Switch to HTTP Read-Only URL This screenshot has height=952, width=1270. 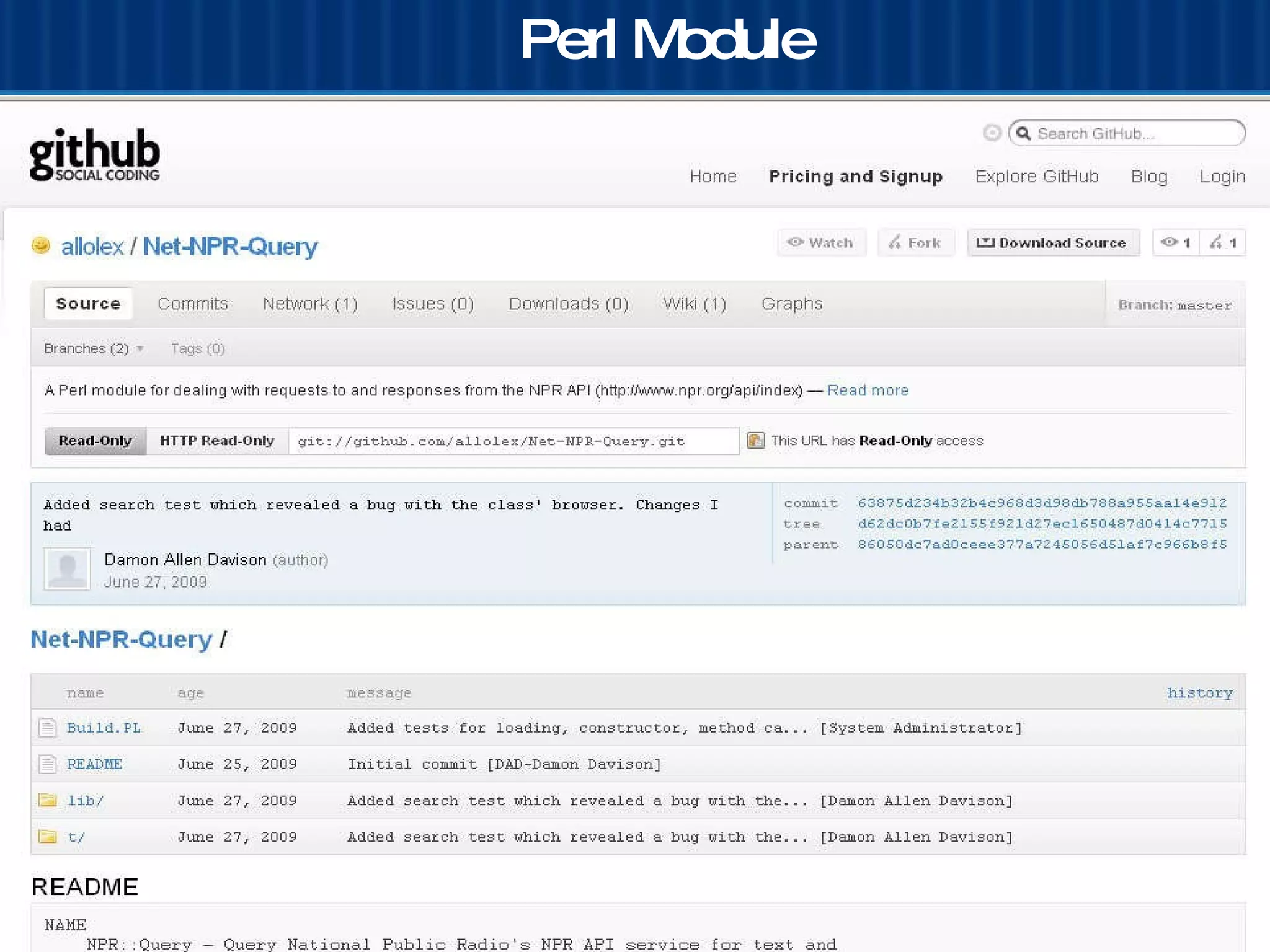pyautogui.click(x=217, y=441)
